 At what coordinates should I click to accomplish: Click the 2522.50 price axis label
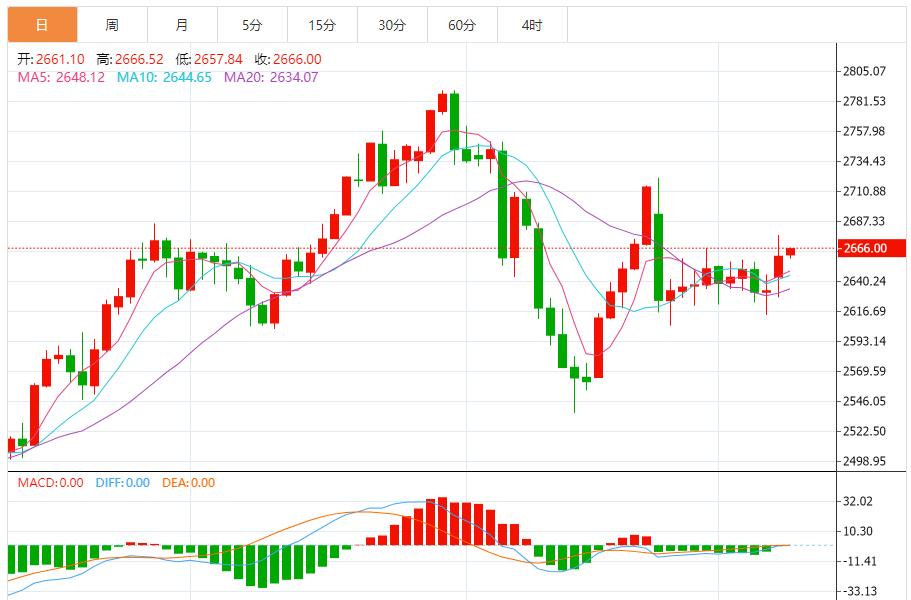coord(865,431)
